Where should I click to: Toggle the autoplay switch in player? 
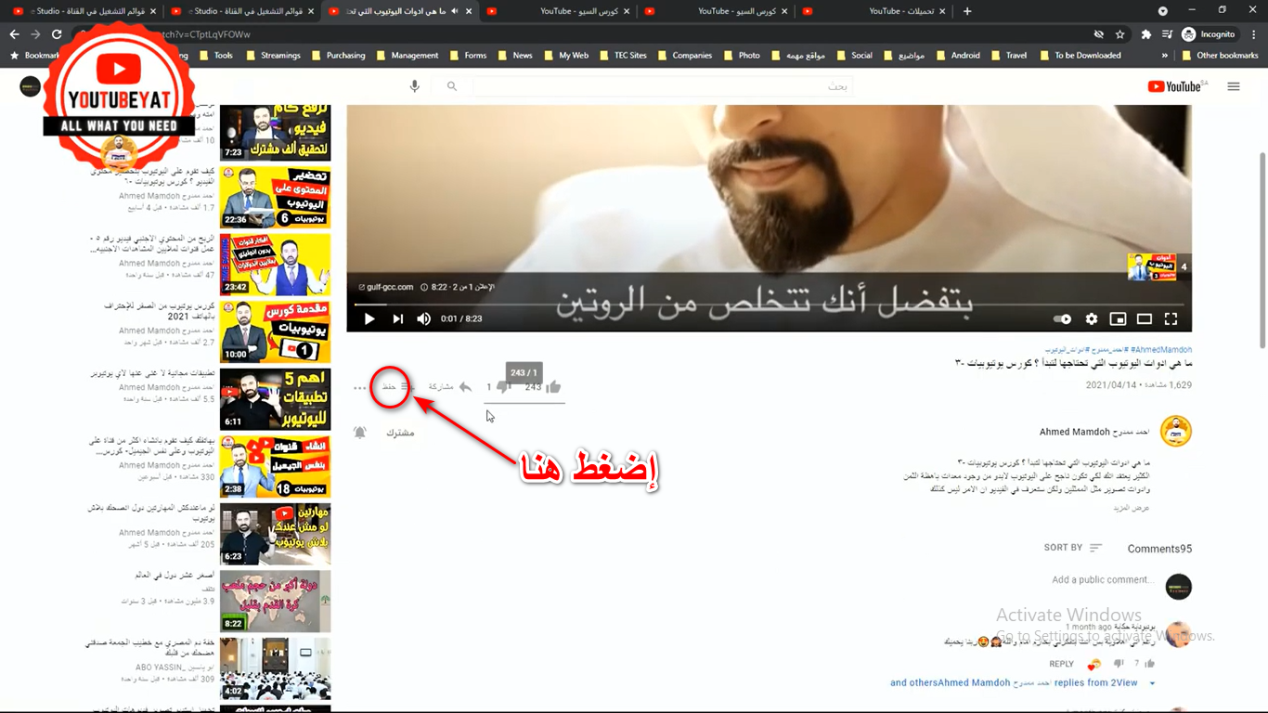[1062, 319]
